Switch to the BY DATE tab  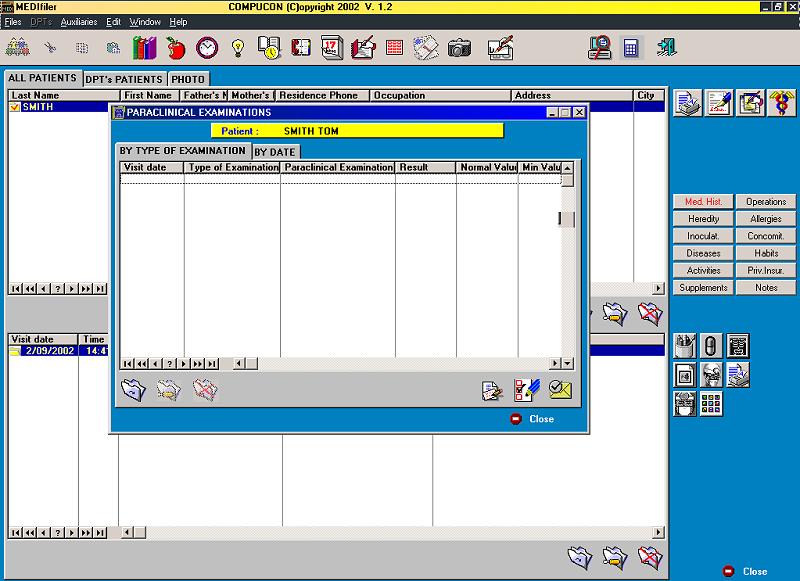point(275,152)
